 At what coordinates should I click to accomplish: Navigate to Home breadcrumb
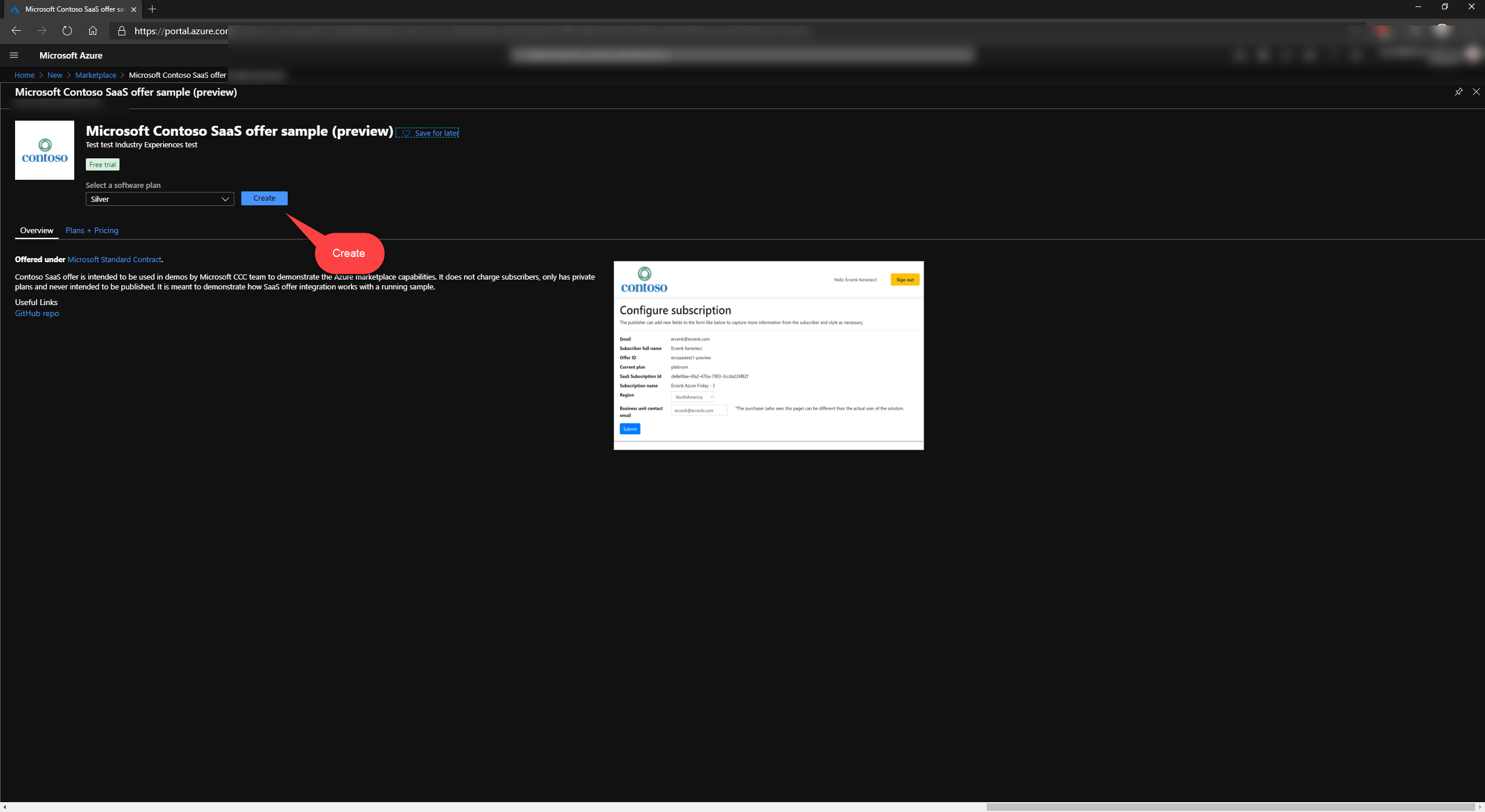pos(24,75)
